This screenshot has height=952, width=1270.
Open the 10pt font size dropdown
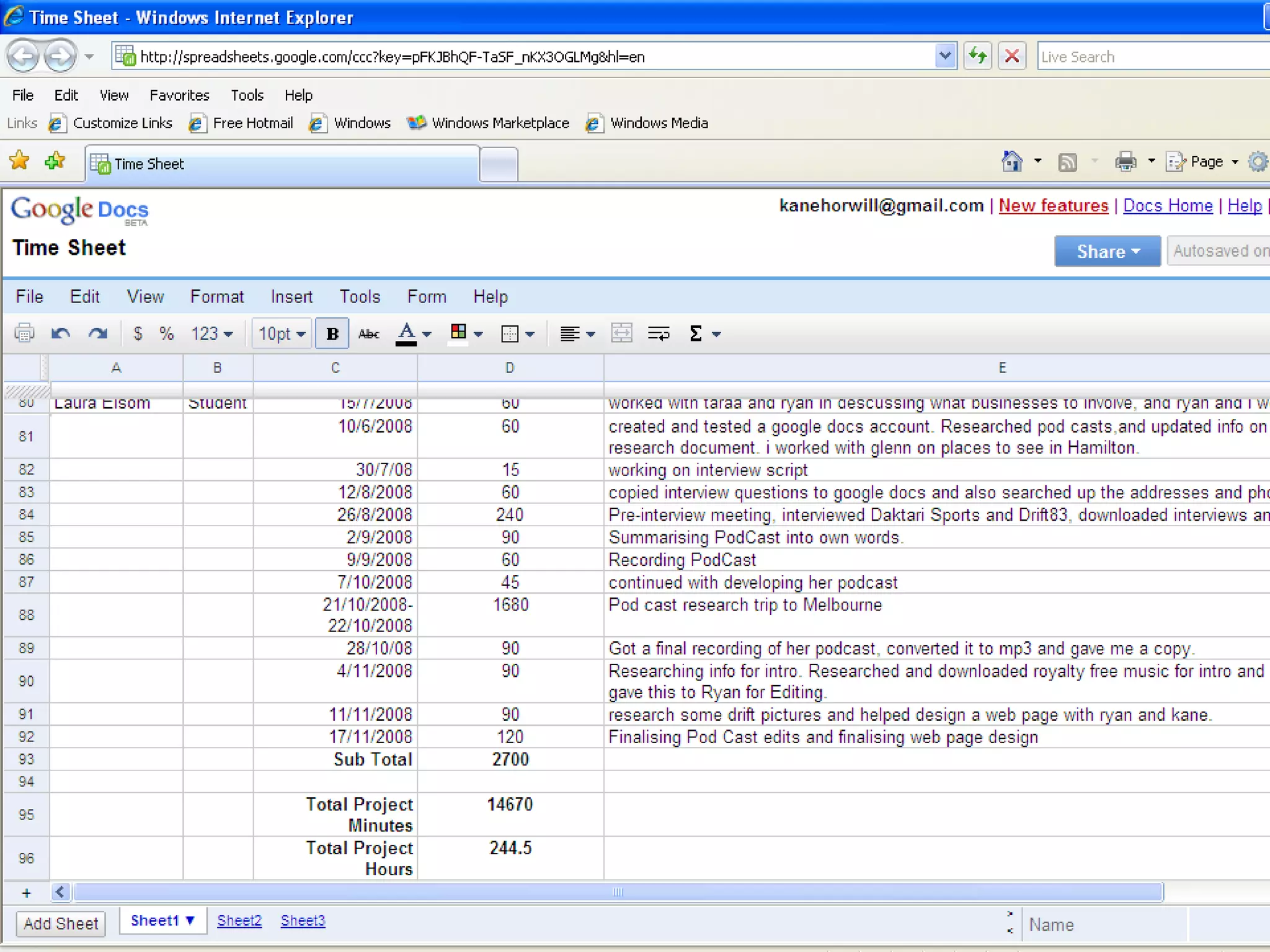click(282, 334)
